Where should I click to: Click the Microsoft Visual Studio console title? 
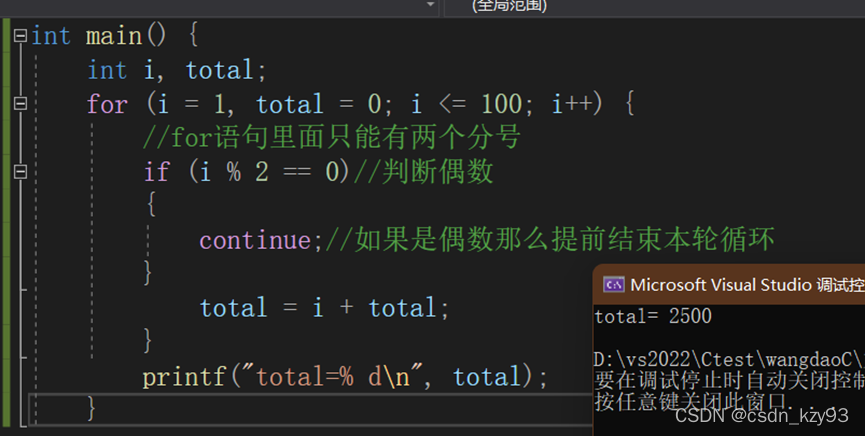click(747, 285)
